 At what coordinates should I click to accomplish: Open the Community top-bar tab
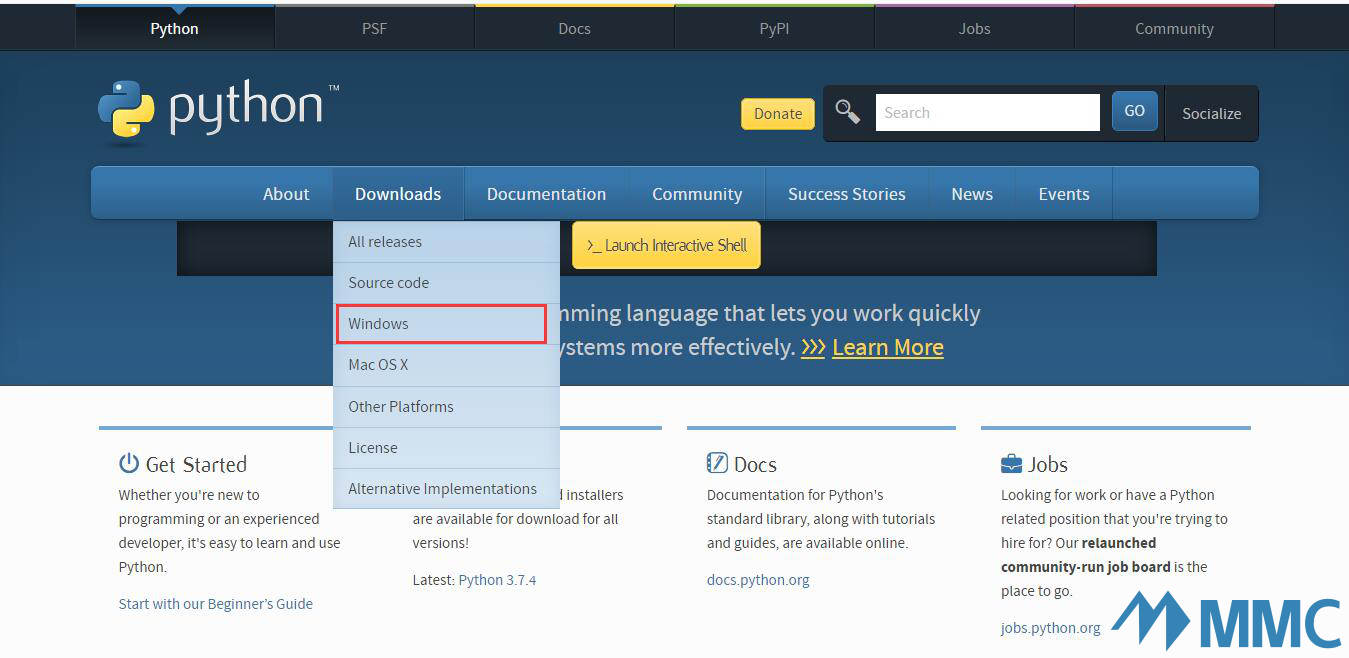tap(1174, 29)
